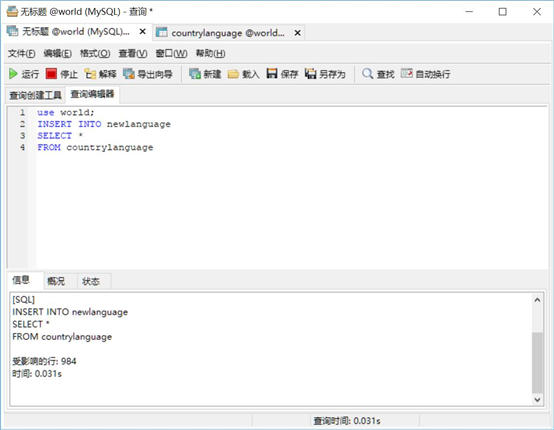
Task: Select the 查询编辑器 tab
Action: [x=92, y=94]
